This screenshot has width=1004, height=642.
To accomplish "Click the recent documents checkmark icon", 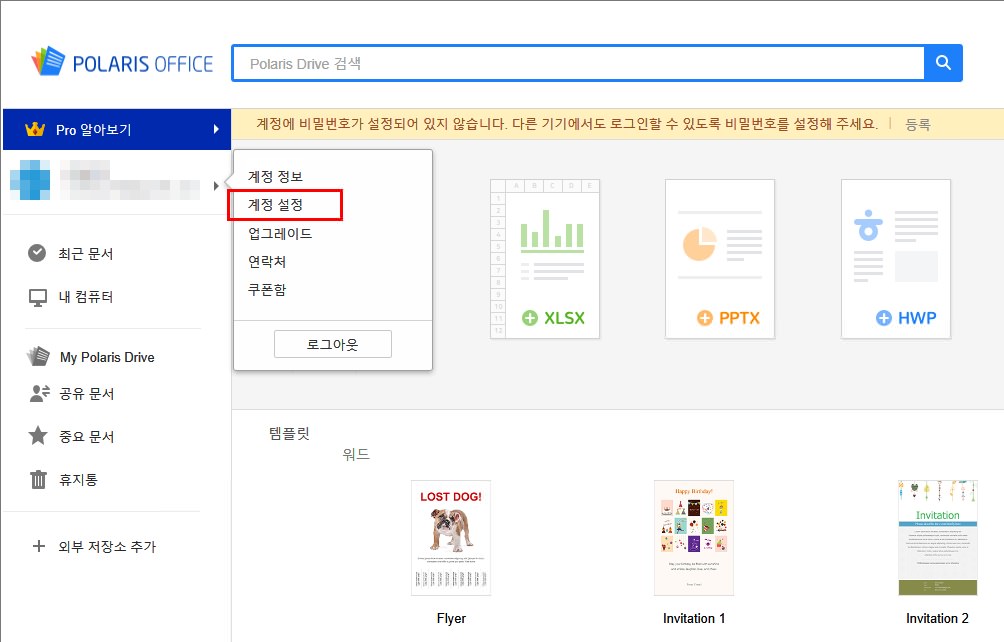I will tap(37, 253).
